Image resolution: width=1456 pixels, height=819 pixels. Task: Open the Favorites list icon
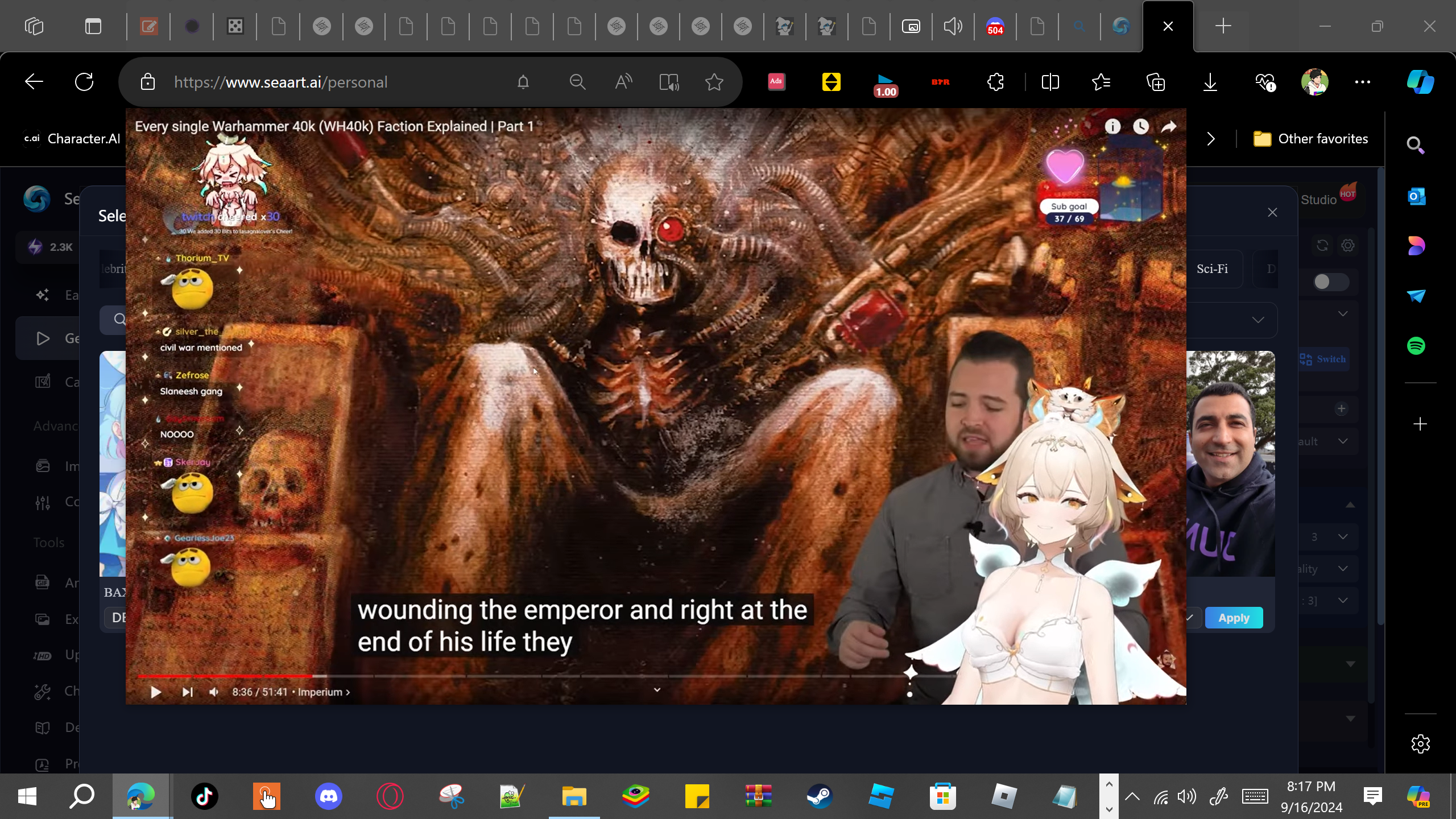1102,82
